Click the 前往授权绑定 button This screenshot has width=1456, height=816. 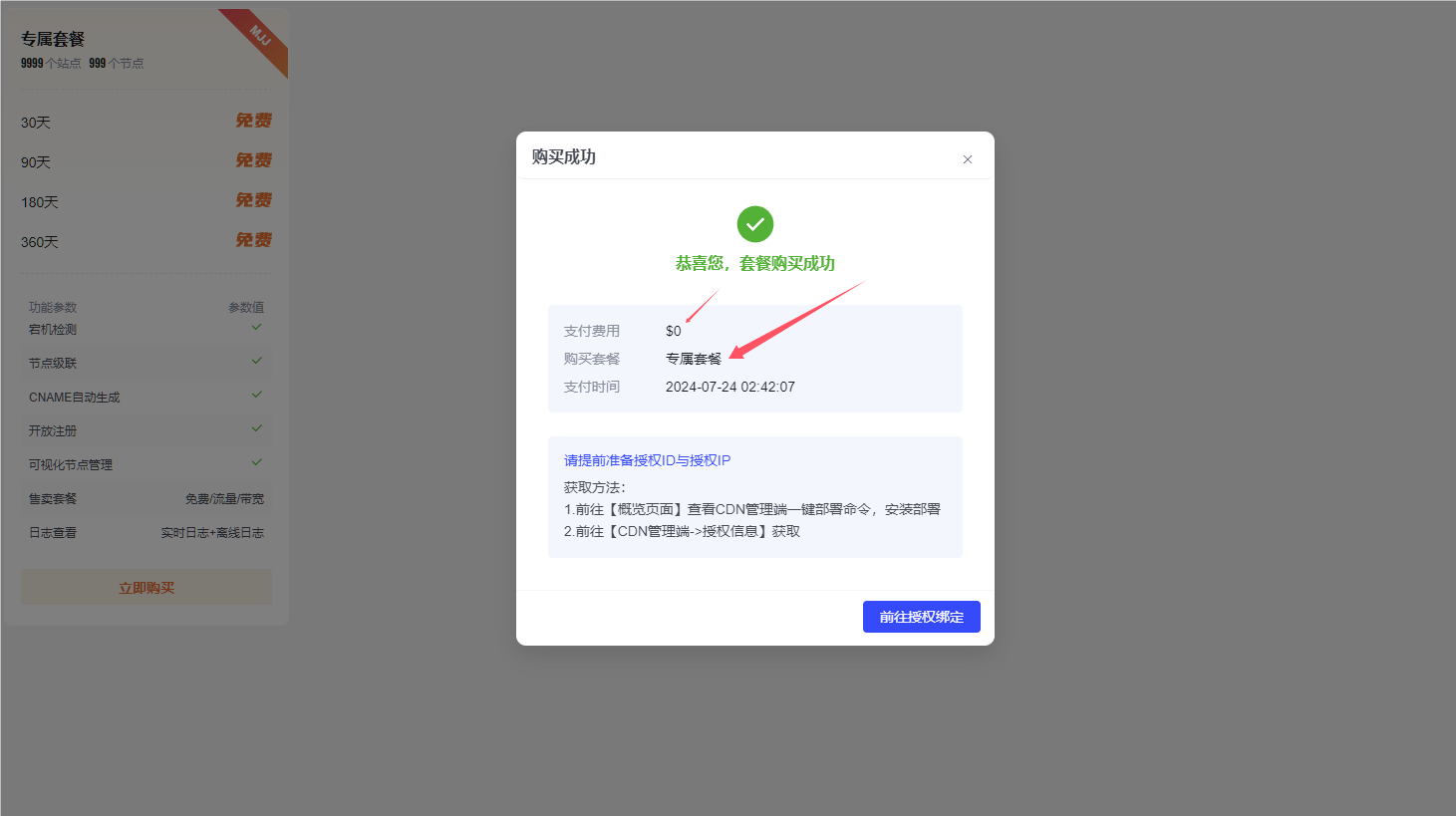921,616
